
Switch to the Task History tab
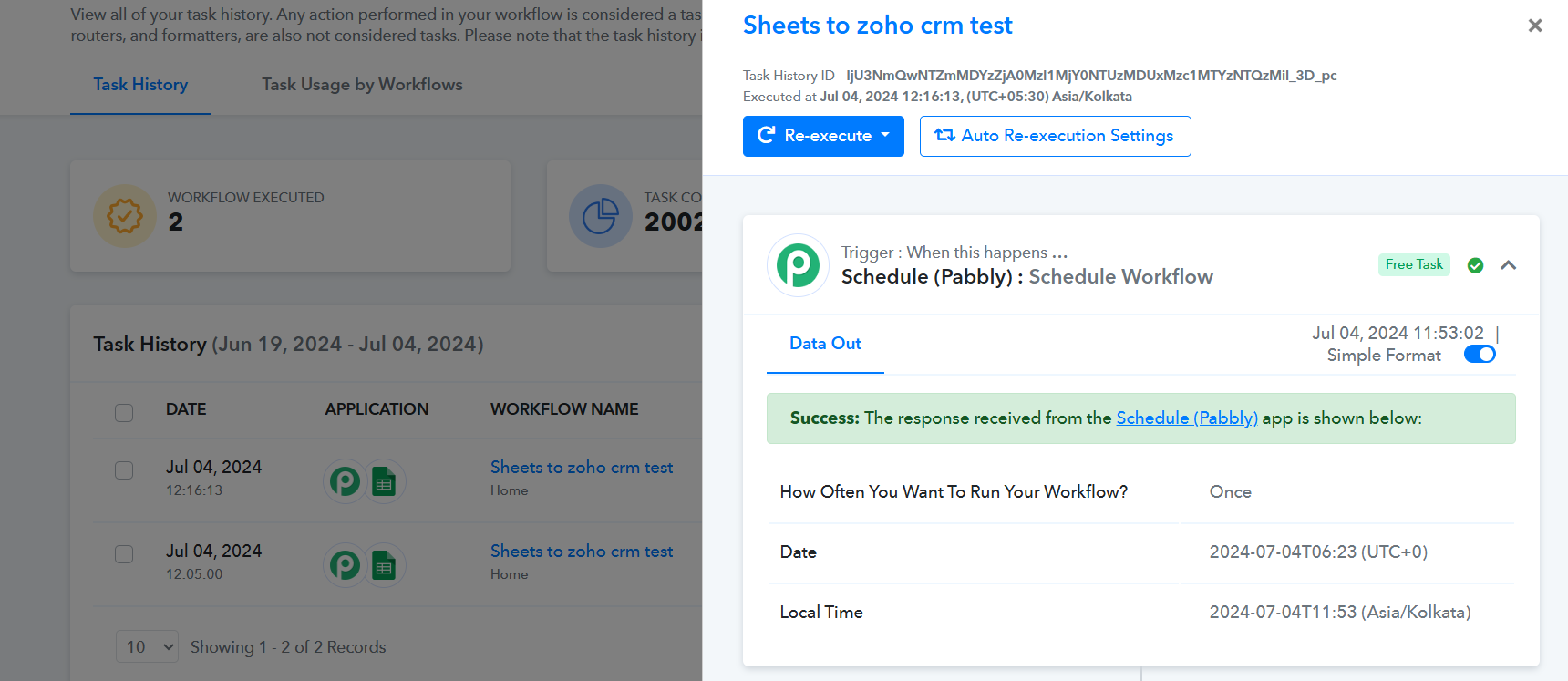(140, 85)
